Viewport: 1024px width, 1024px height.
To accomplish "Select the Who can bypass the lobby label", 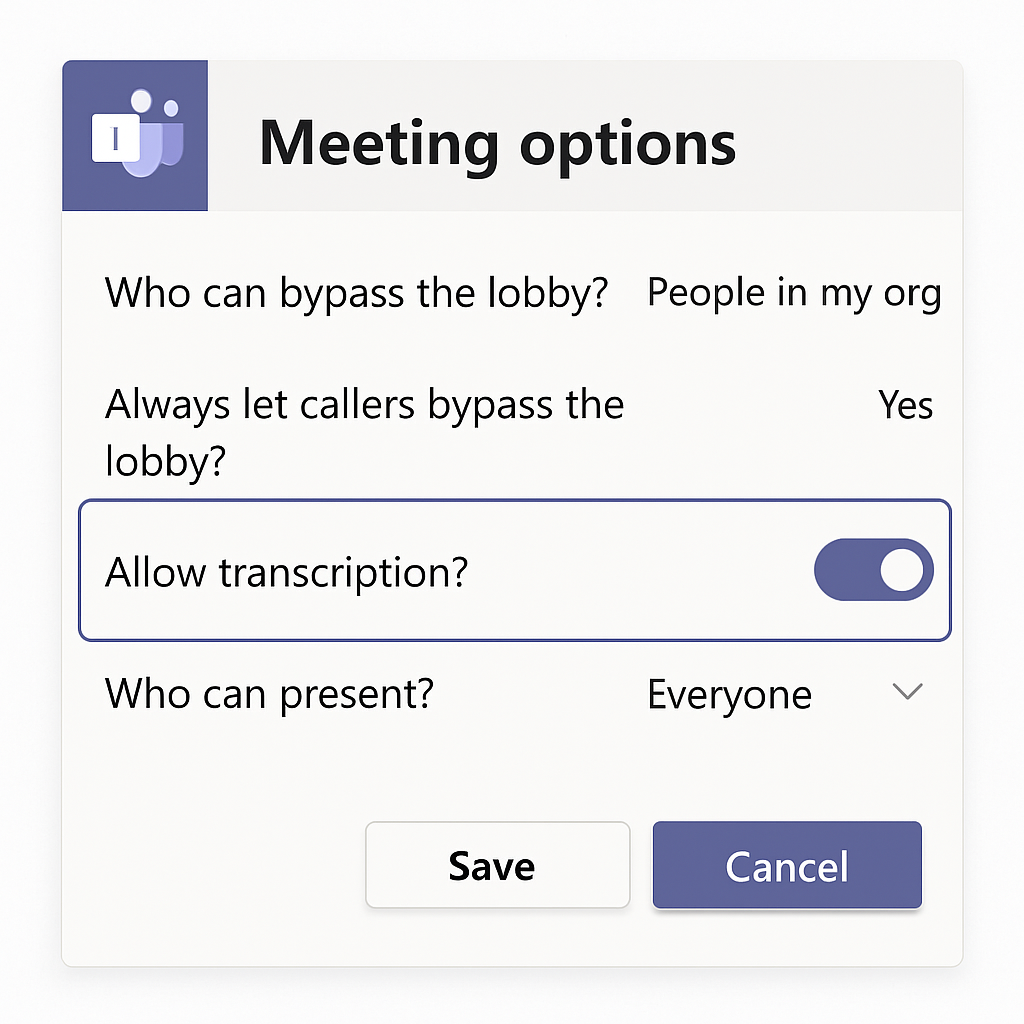I will pos(357,293).
